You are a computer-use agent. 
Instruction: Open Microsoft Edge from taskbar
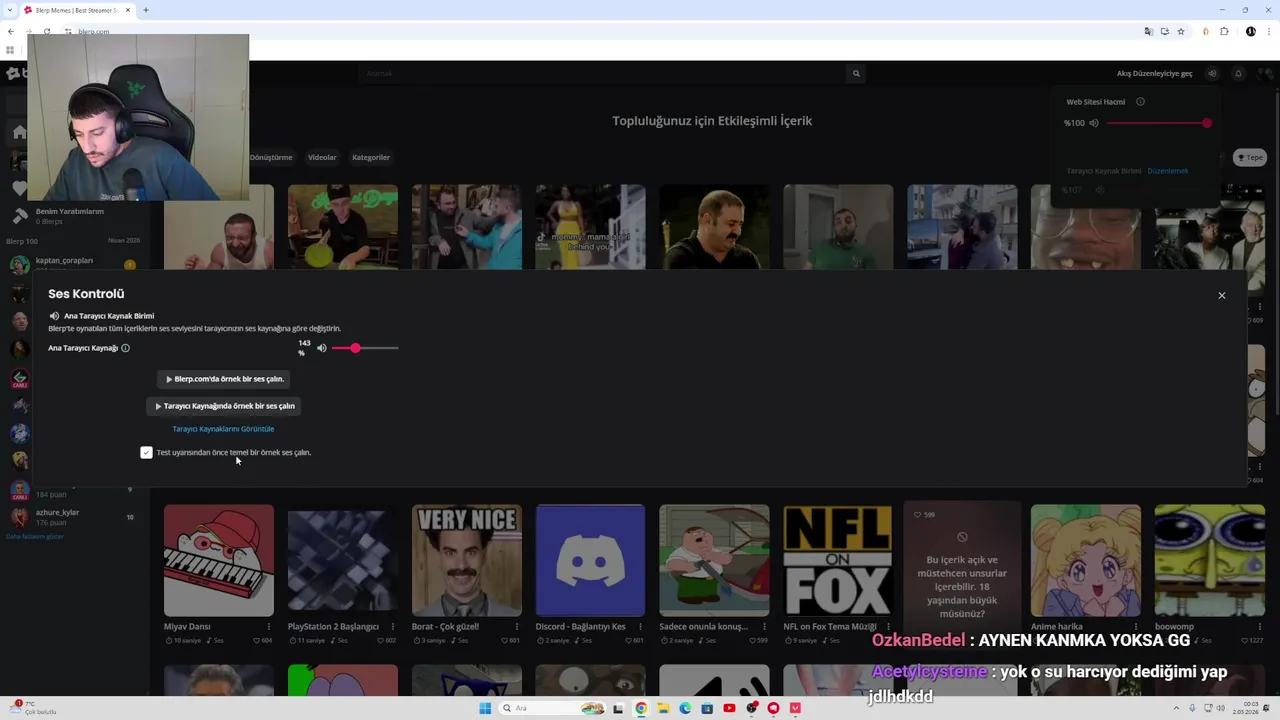(x=685, y=708)
